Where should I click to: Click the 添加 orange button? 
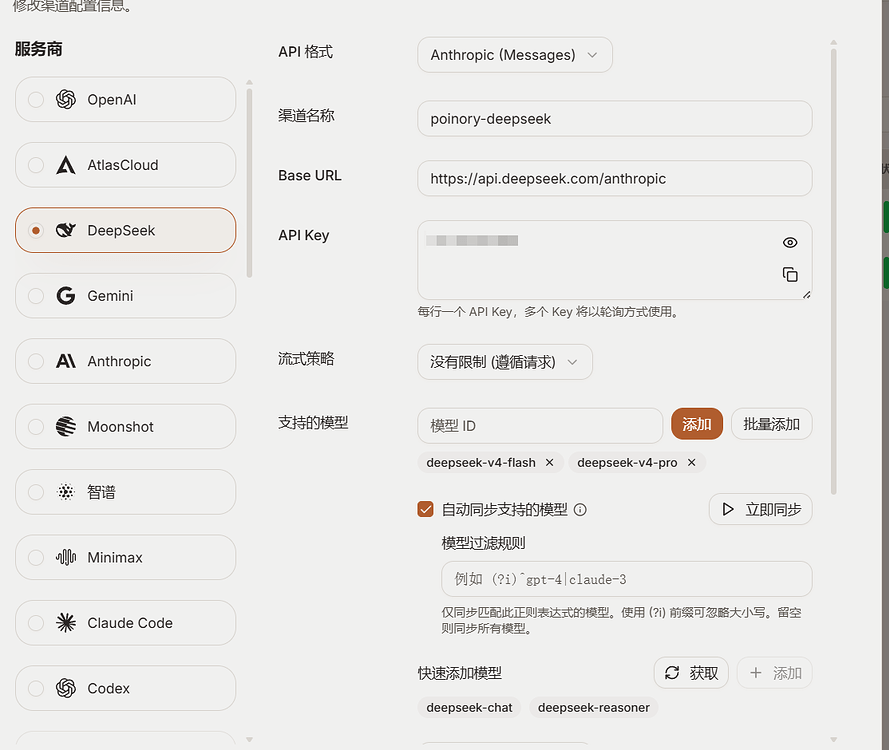point(697,424)
